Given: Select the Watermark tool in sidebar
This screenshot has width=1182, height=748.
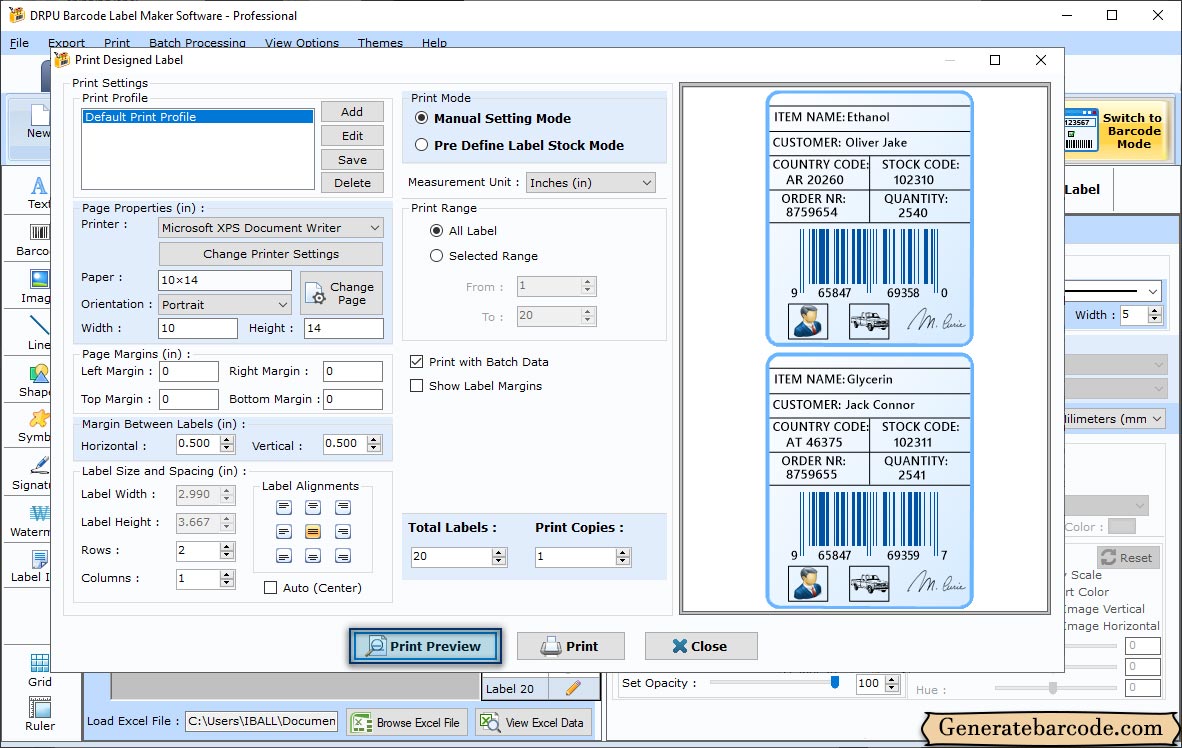Looking at the screenshot, I should [31, 522].
